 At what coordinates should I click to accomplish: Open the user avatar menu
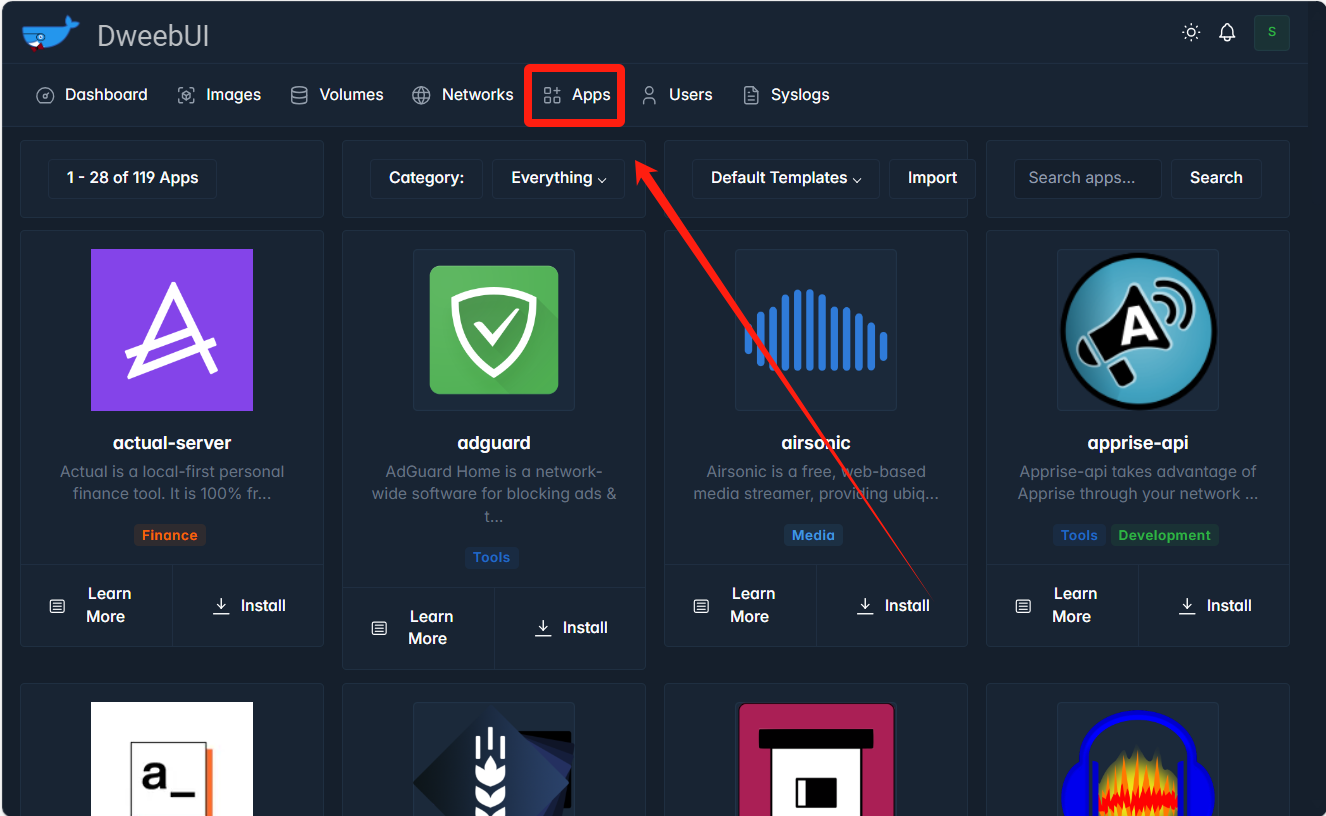click(x=1271, y=33)
